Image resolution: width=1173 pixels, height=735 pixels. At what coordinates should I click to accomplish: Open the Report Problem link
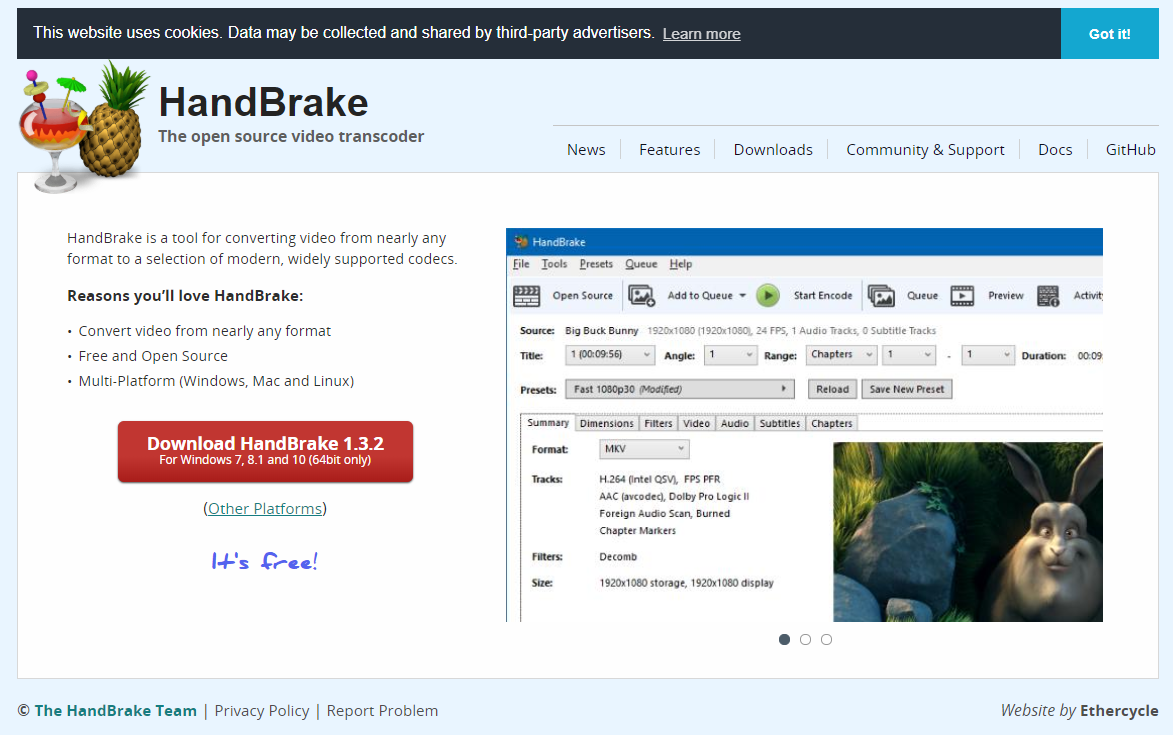382,711
